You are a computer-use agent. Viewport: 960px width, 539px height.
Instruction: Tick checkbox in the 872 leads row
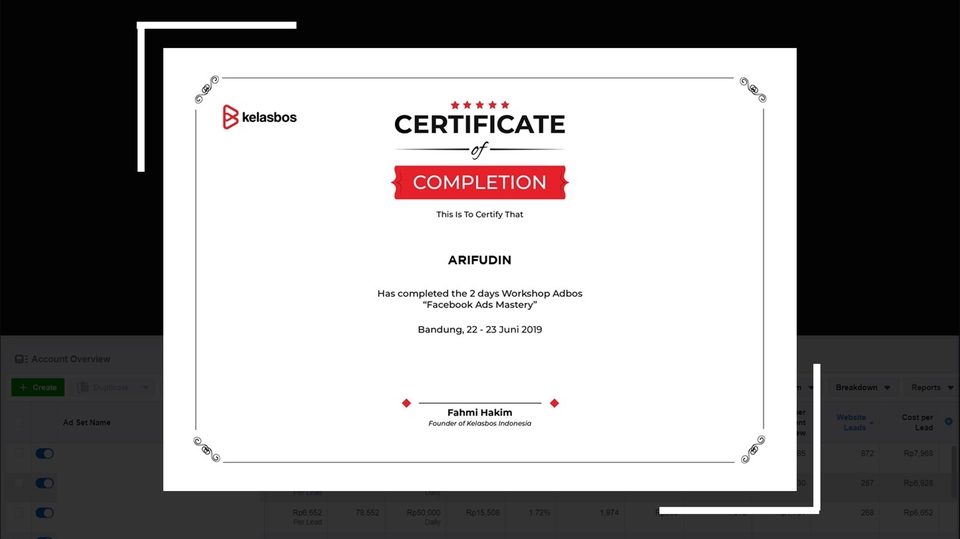tap(18, 453)
